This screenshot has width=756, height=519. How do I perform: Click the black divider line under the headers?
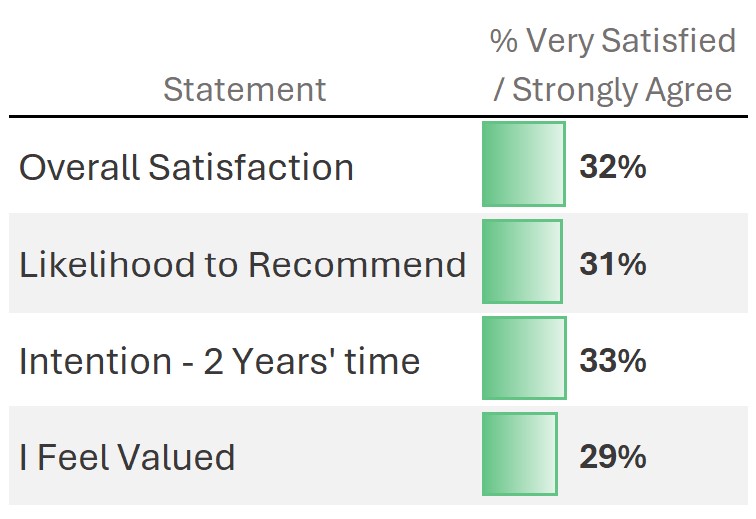tap(378, 117)
